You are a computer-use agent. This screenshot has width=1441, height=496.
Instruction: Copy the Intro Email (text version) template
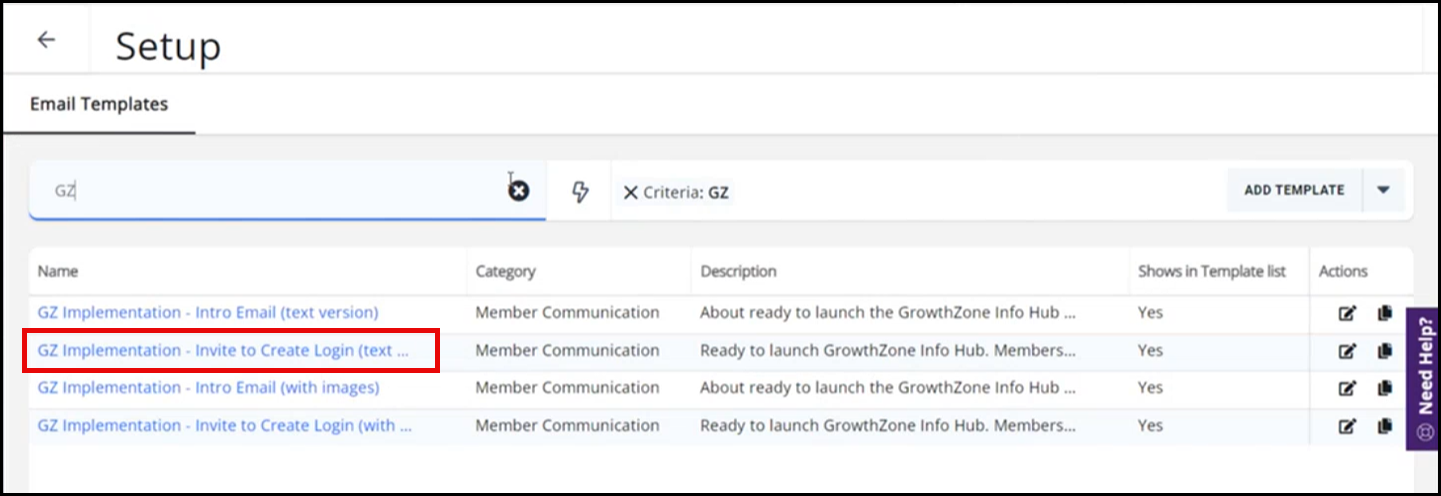pos(1384,313)
